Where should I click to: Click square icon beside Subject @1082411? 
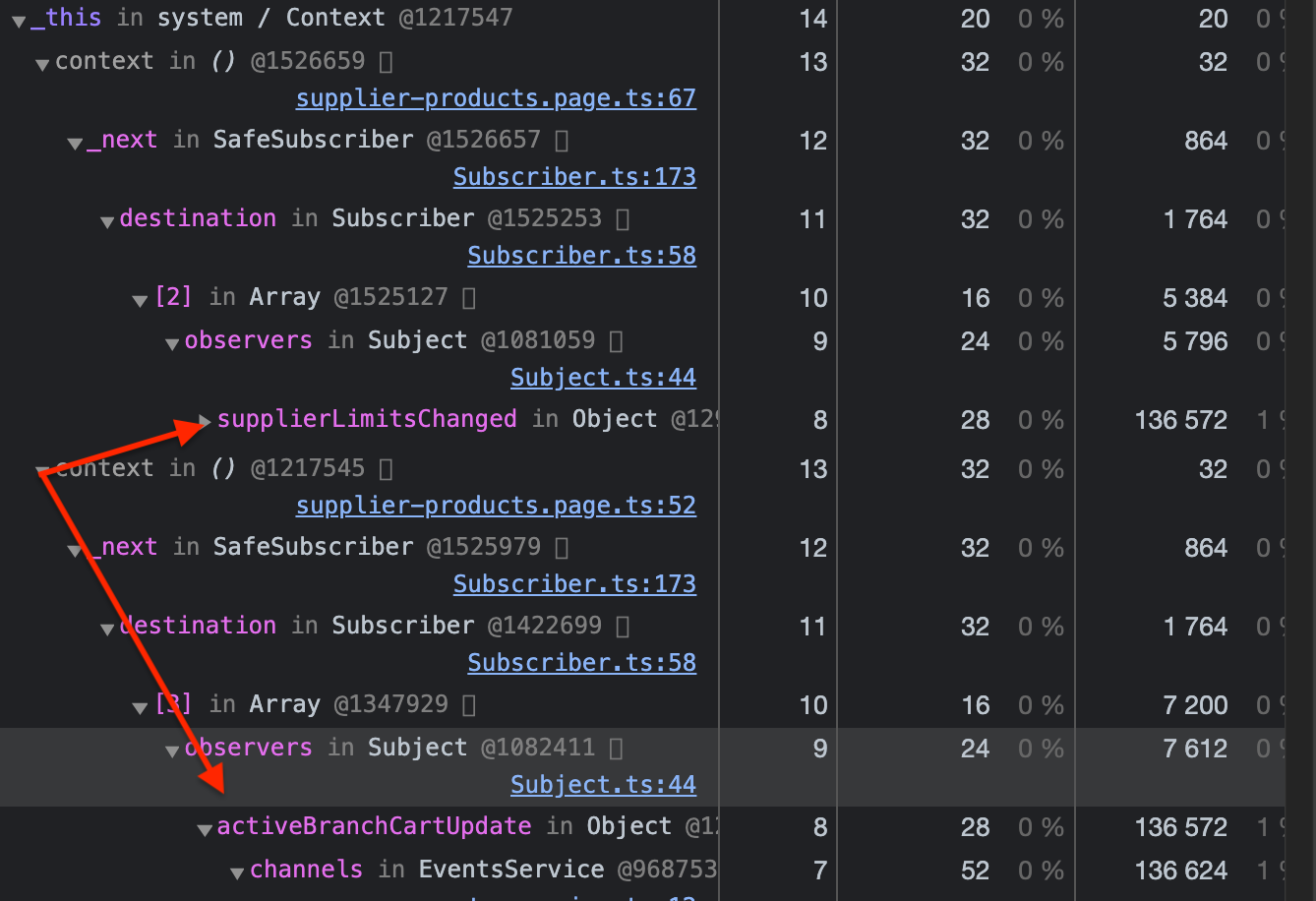[617, 749]
